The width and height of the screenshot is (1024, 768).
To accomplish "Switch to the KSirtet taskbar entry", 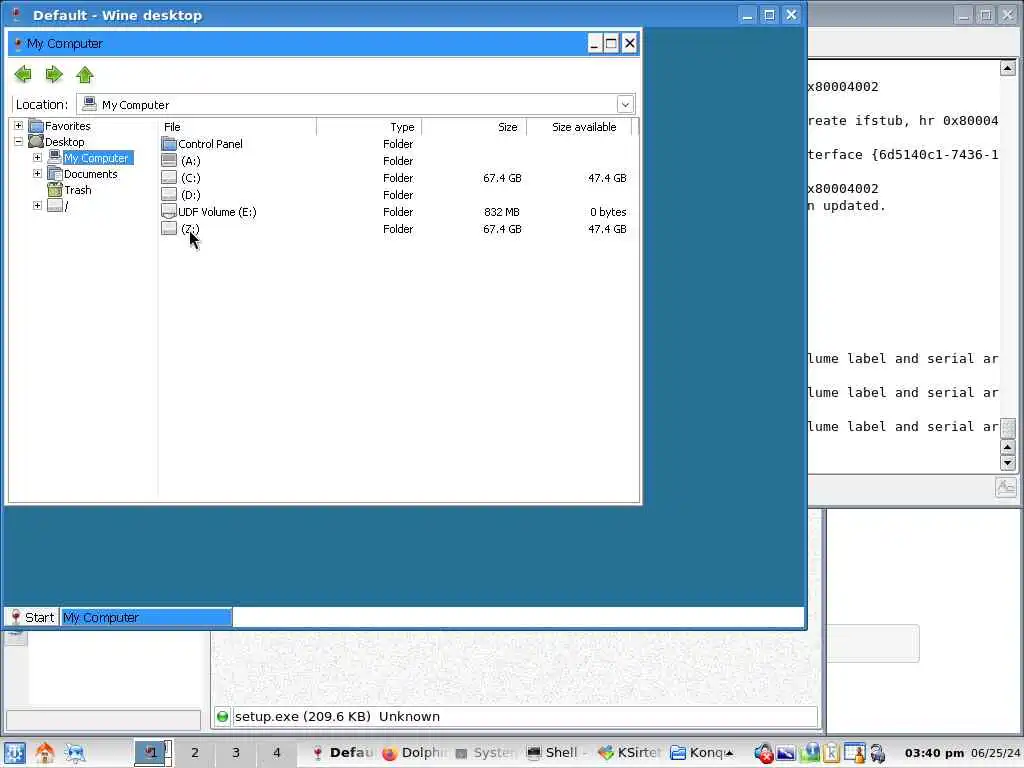I will point(630,753).
